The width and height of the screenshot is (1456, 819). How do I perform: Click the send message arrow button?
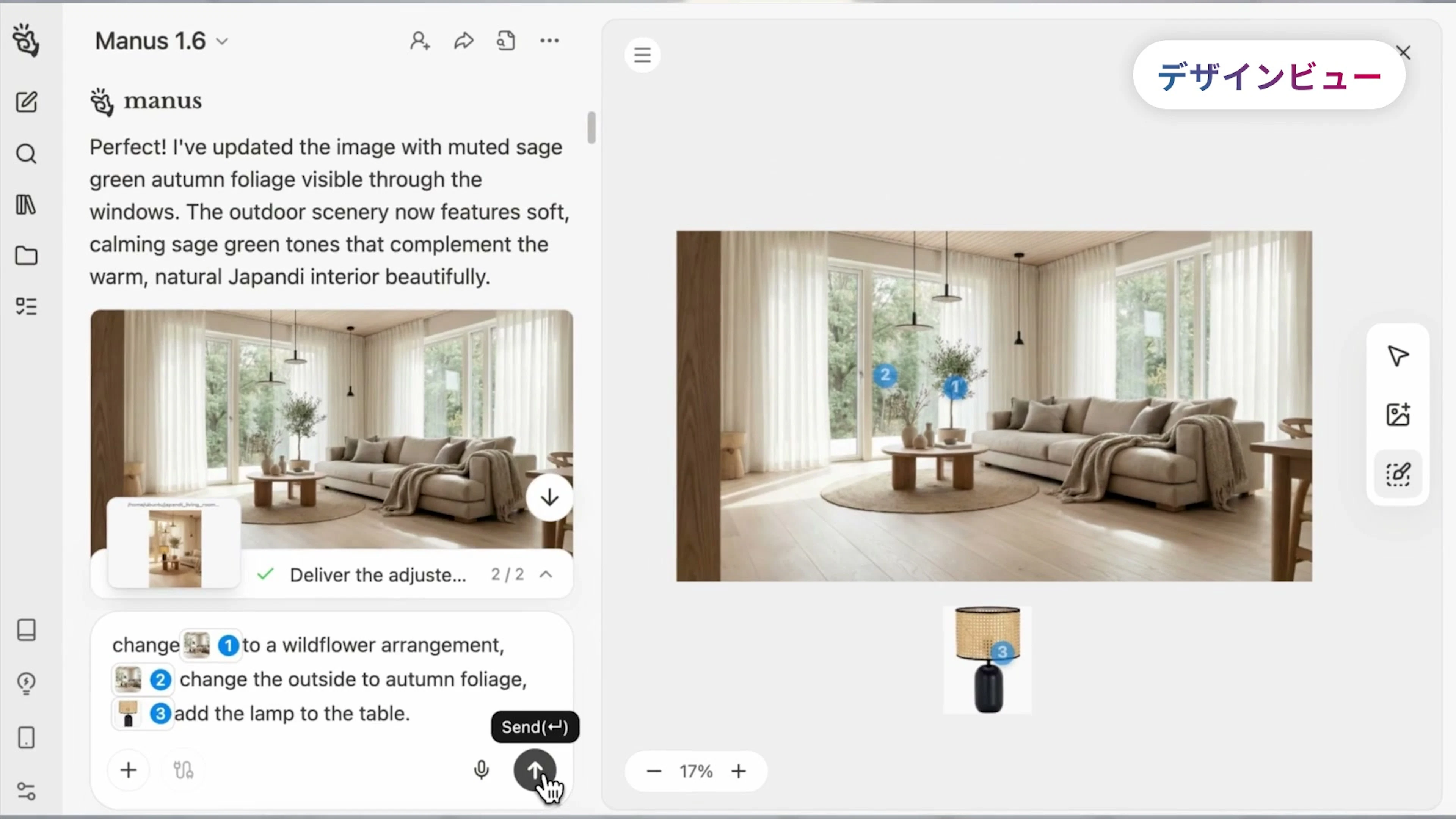coord(534,770)
